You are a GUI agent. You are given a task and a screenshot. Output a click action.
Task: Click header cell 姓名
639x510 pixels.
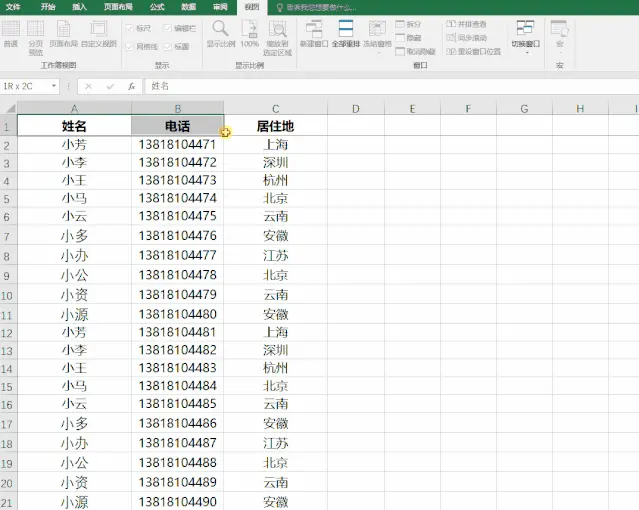coord(74,126)
